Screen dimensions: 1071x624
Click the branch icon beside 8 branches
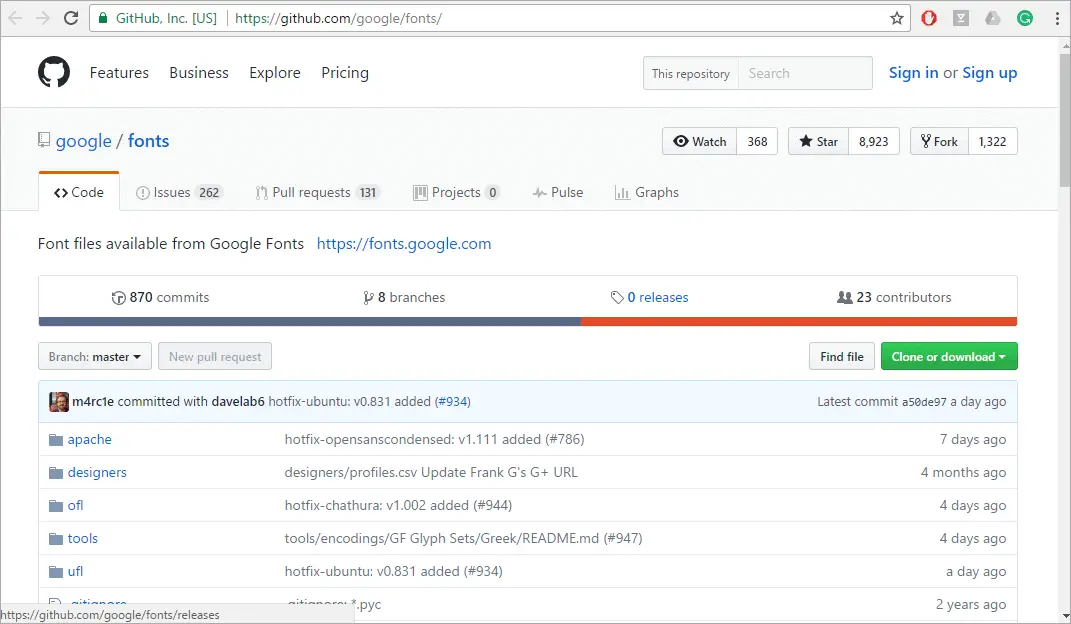tap(368, 298)
